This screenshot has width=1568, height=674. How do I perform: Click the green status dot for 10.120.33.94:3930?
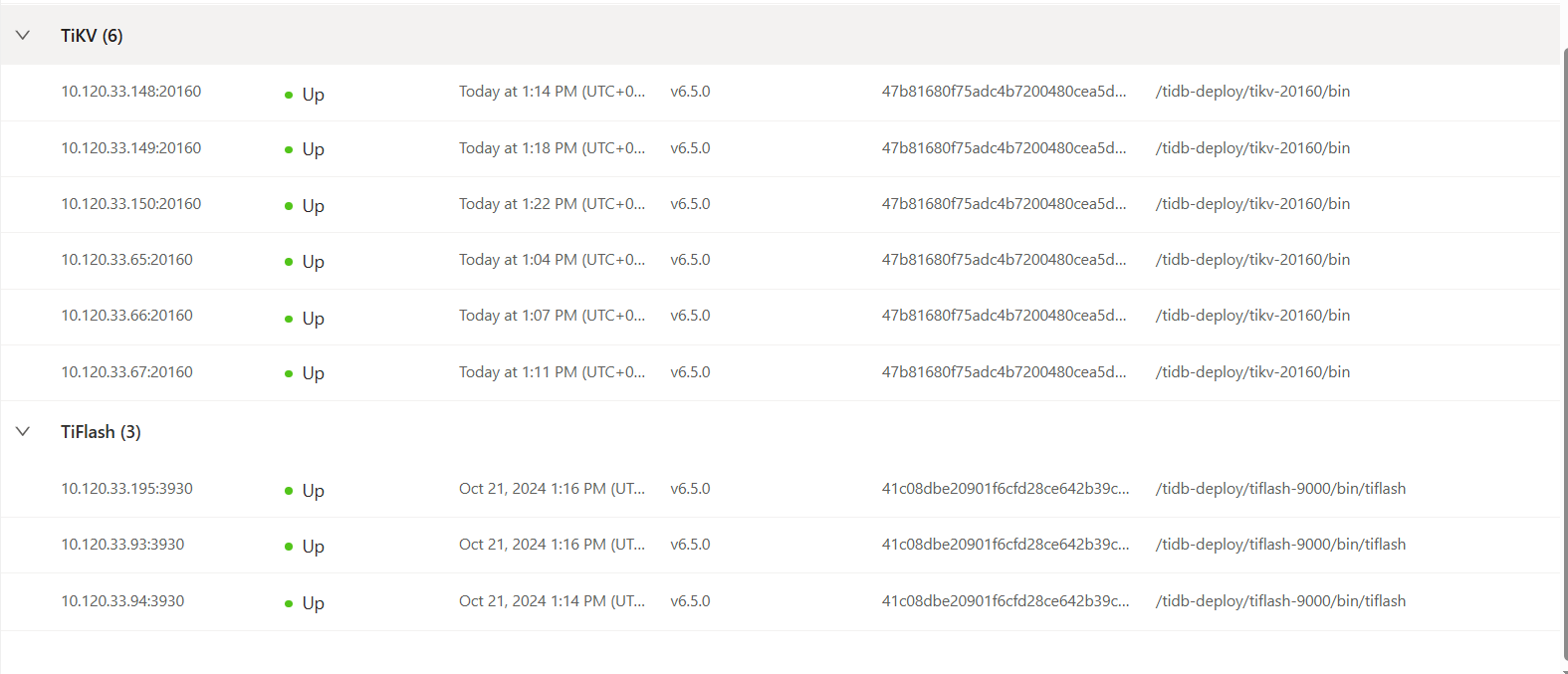pos(289,604)
